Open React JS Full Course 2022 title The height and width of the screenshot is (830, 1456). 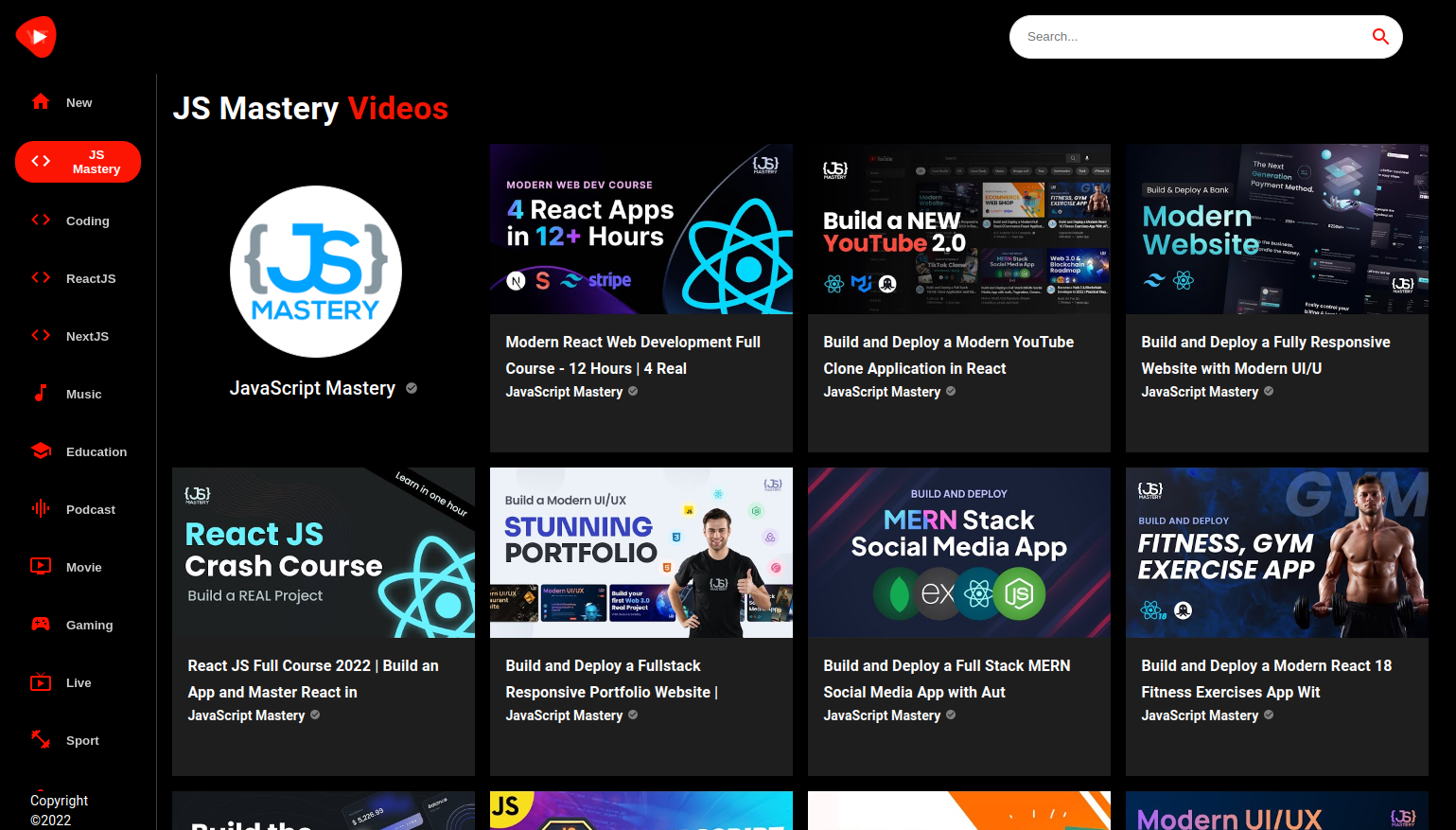click(313, 679)
